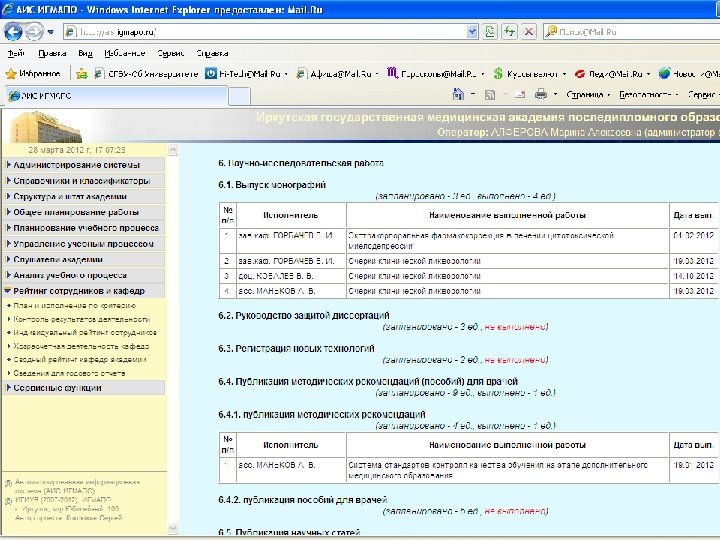Click the Read mail icon
The image size is (720, 540).
tap(520, 95)
